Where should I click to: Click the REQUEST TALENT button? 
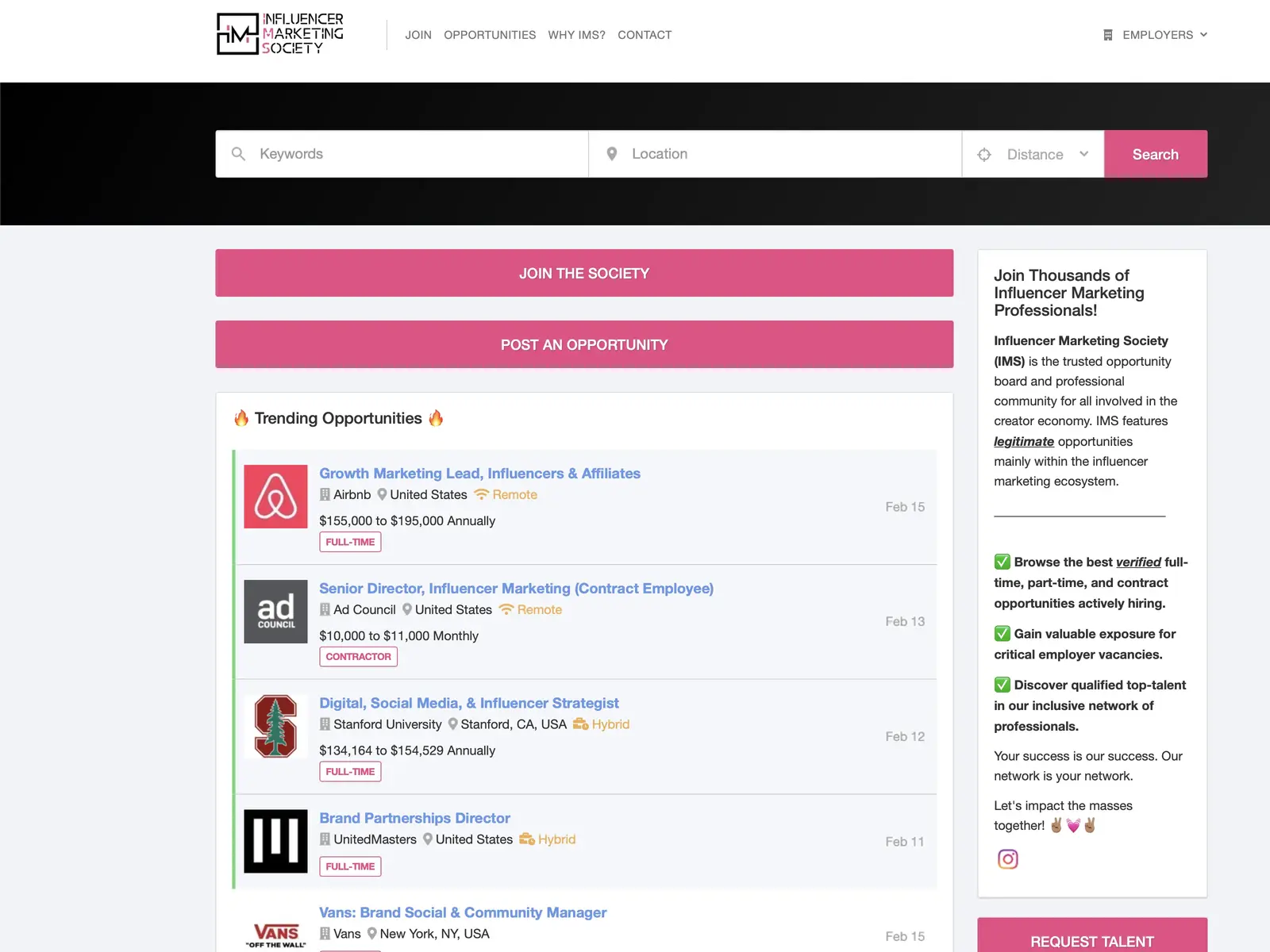pyautogui.click(x=1092, y=936)
